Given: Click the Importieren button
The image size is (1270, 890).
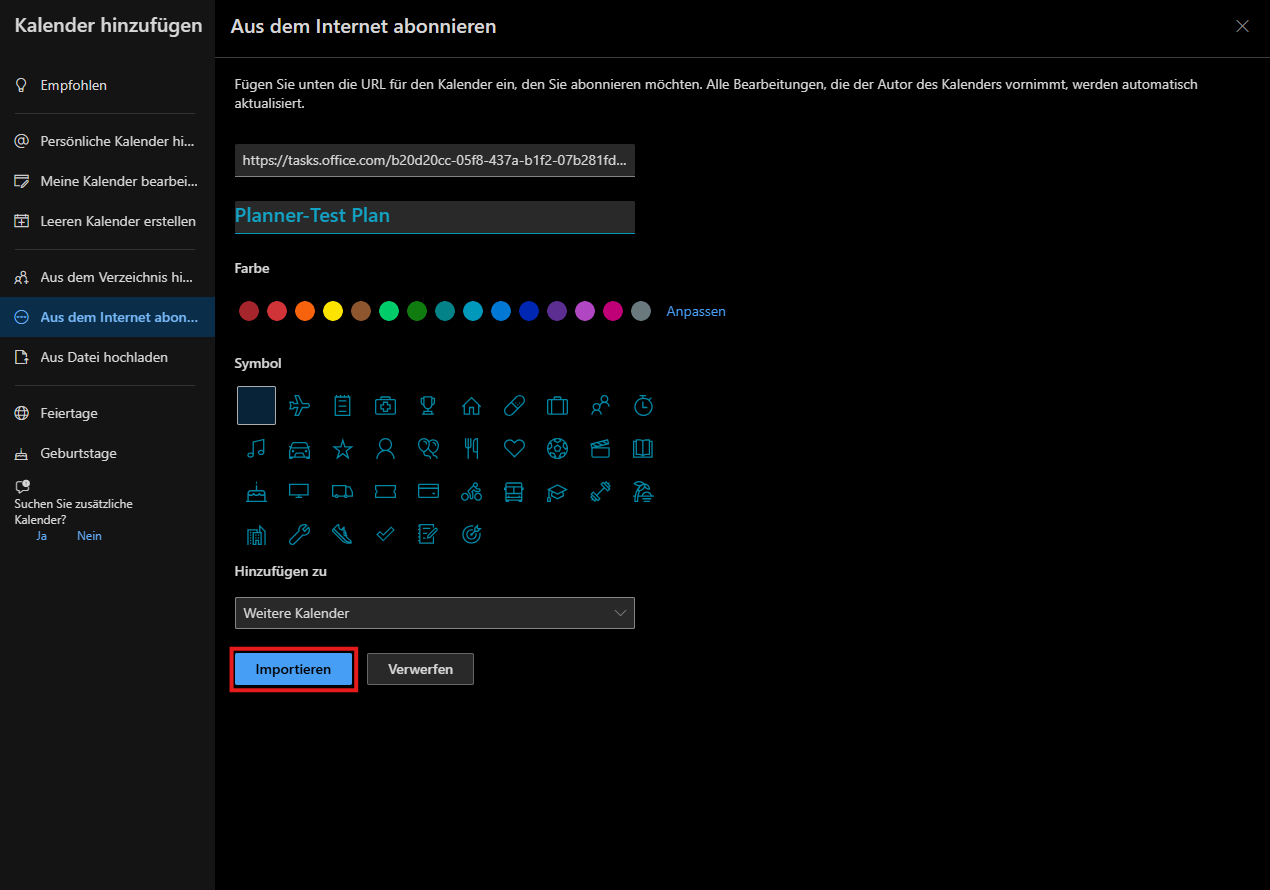Looking at the screenshot, I should [x=293, y=669].
